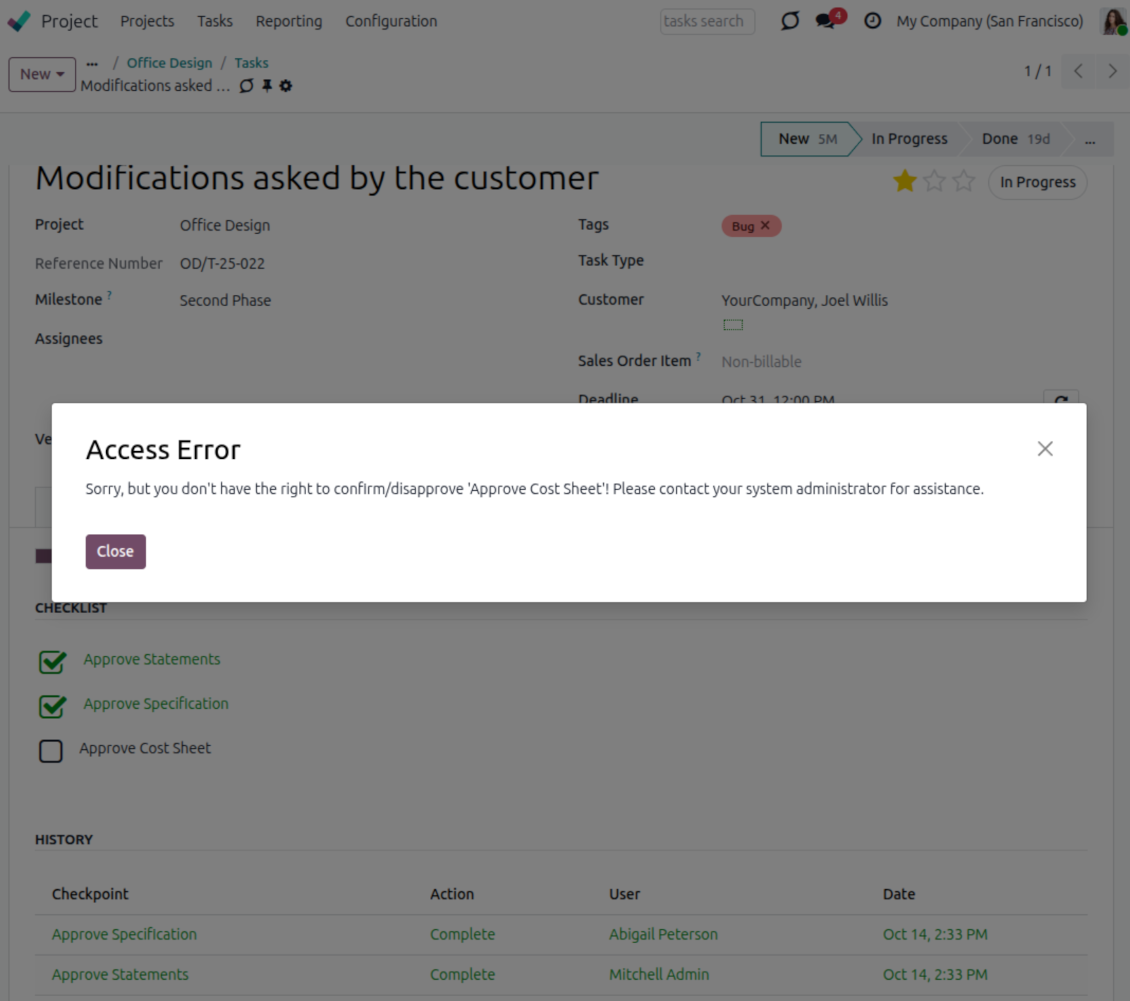
Task: Set priority with the third star
Action: (963, 181)
